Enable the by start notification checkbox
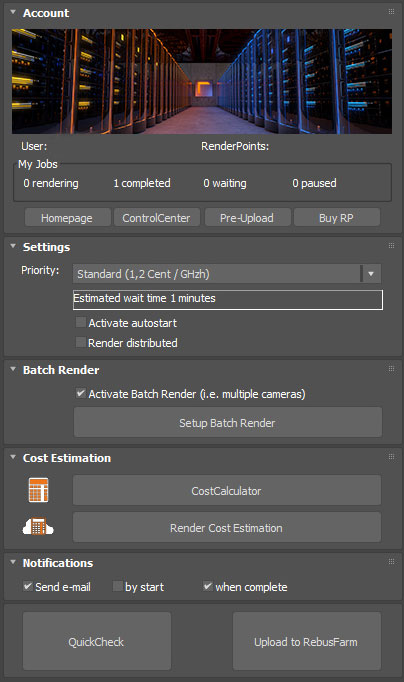 (x=117, y=586)
